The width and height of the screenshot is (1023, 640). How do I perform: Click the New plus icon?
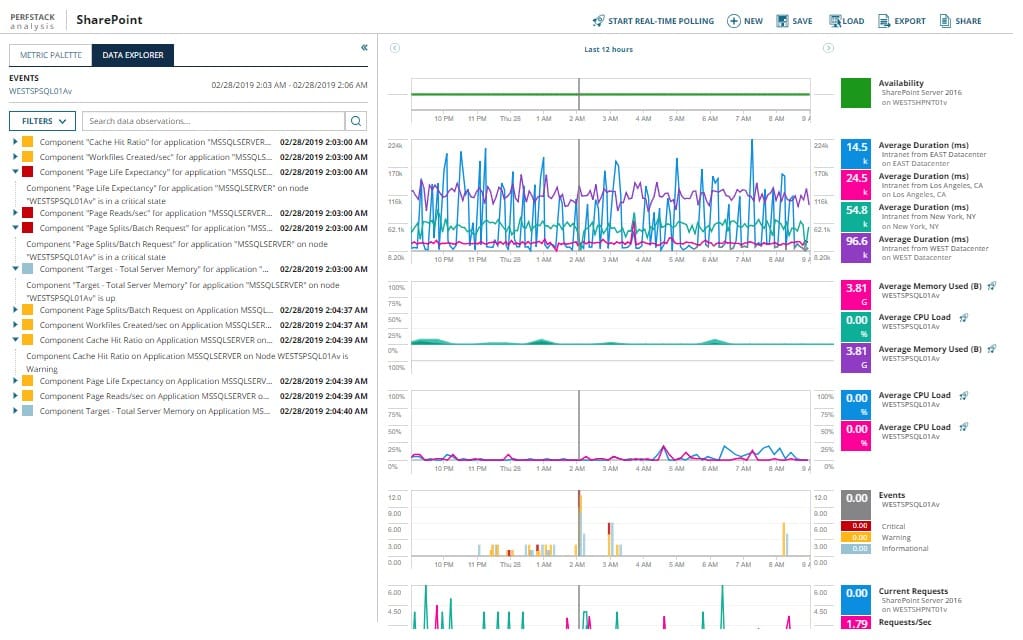pos(733,21)
